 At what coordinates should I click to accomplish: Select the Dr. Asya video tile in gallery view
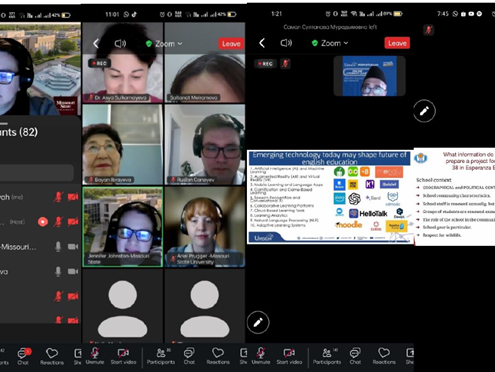pos(123,62)
